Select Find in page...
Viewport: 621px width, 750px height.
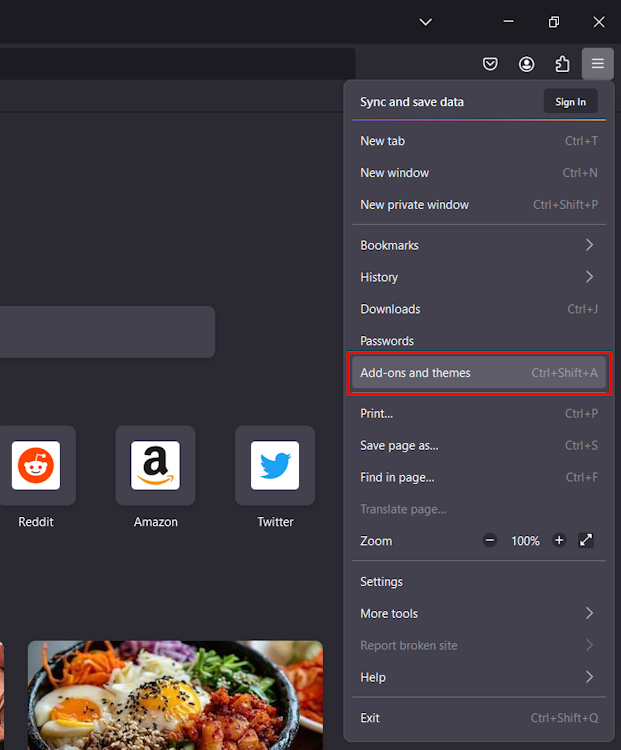[479, 477]
